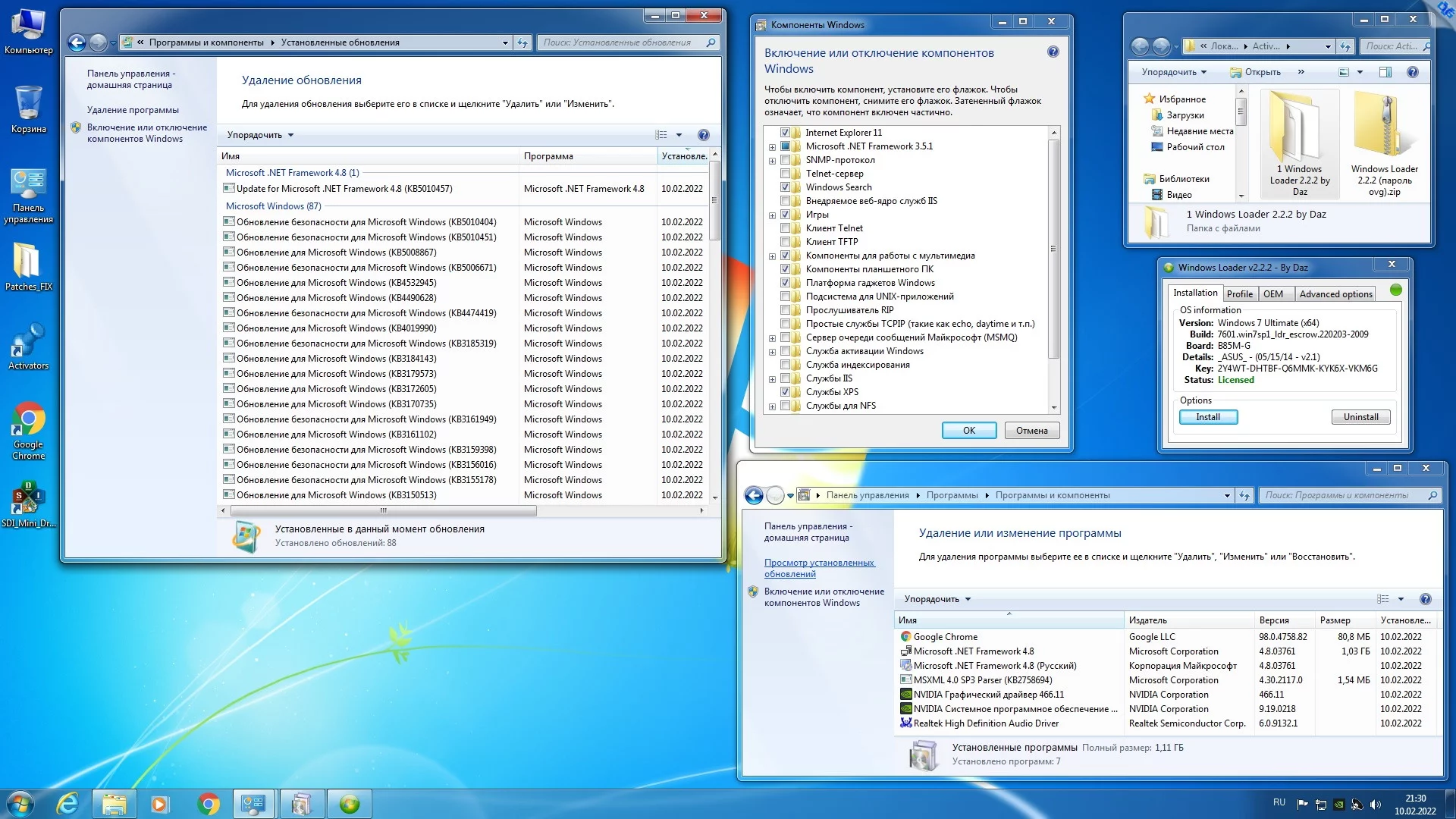Click search field in Programs and Components
This screenshot has height=819, width=1456.
tap(1342, 495)
